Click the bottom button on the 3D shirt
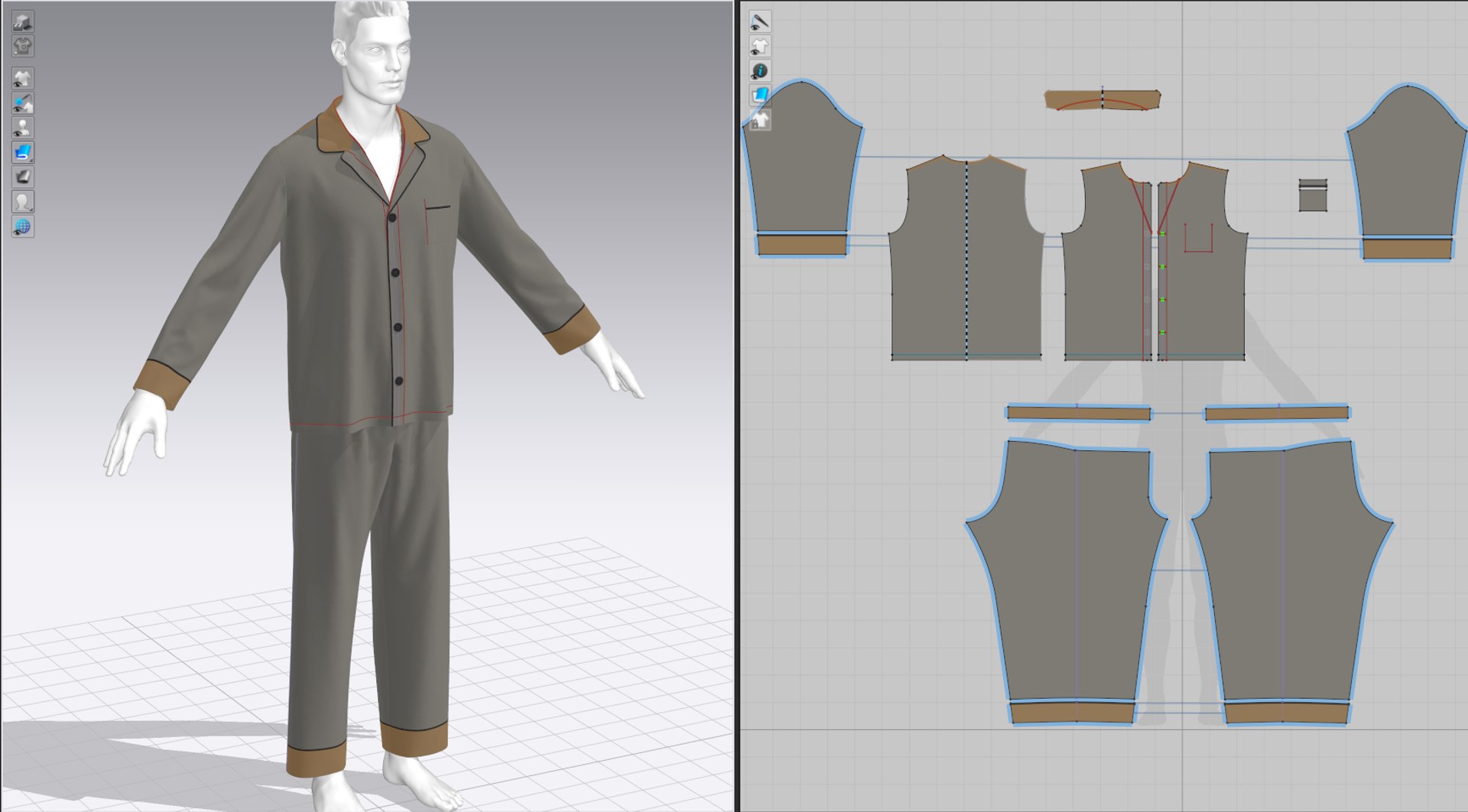Viewport: 1468px width, 812px height. (x=398, y=381)
